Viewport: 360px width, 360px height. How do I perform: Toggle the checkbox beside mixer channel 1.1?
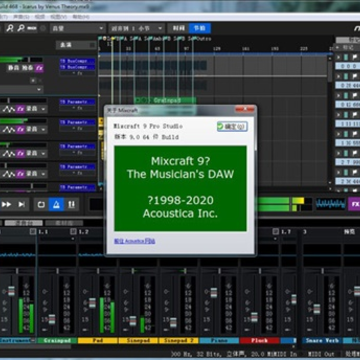(x=33, y=232)
